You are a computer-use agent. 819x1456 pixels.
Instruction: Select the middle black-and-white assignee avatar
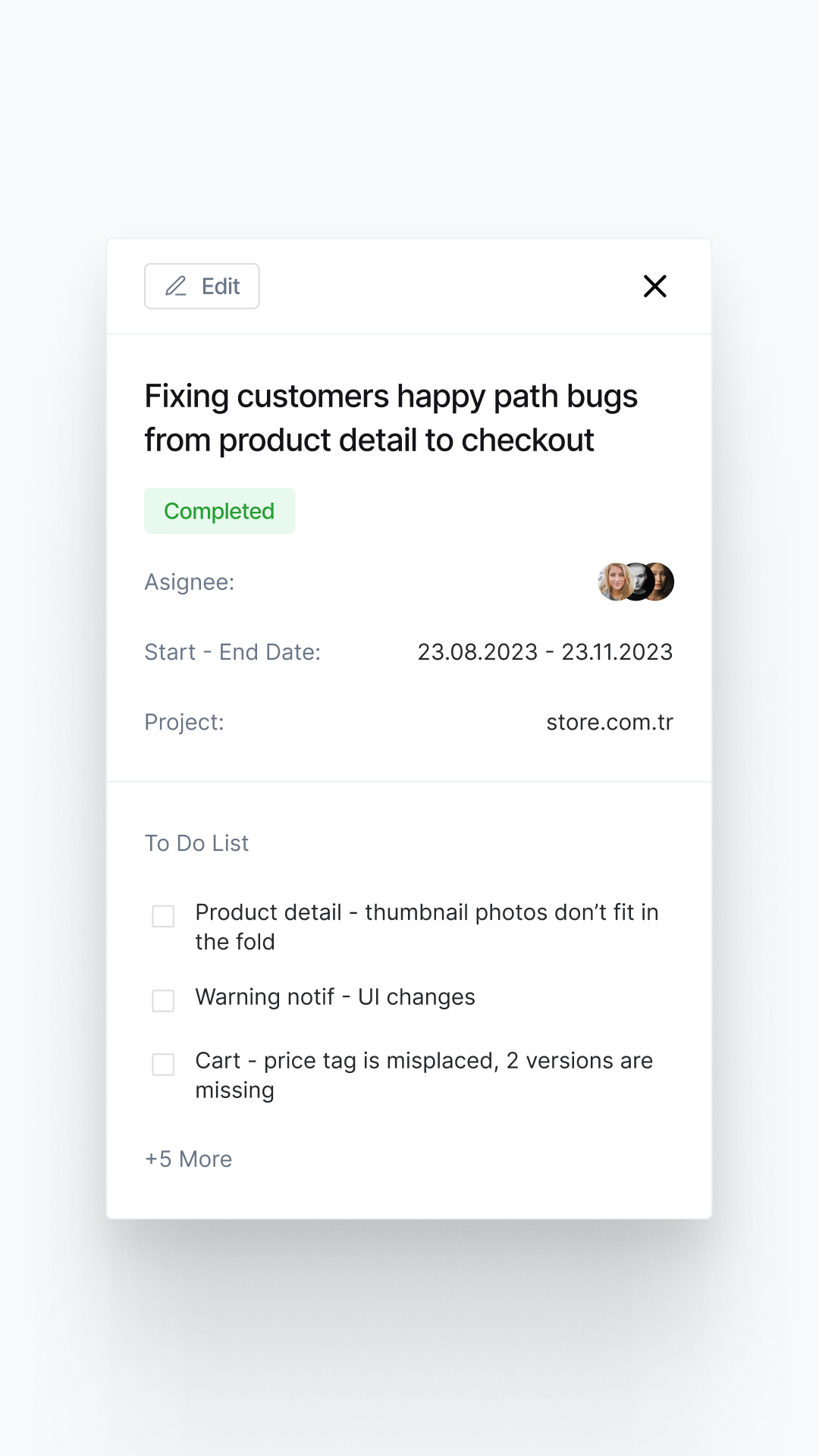click(637, 582)
